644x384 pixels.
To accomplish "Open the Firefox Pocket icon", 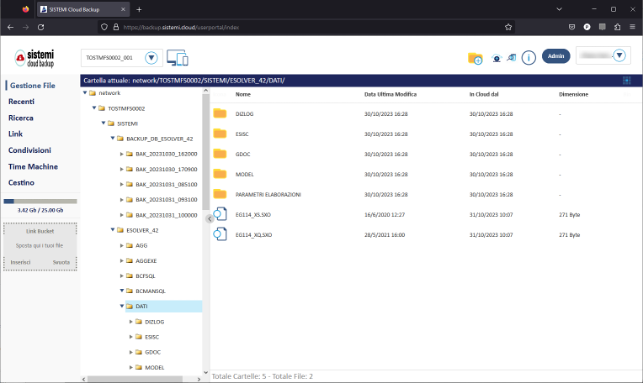I will 572,27.
